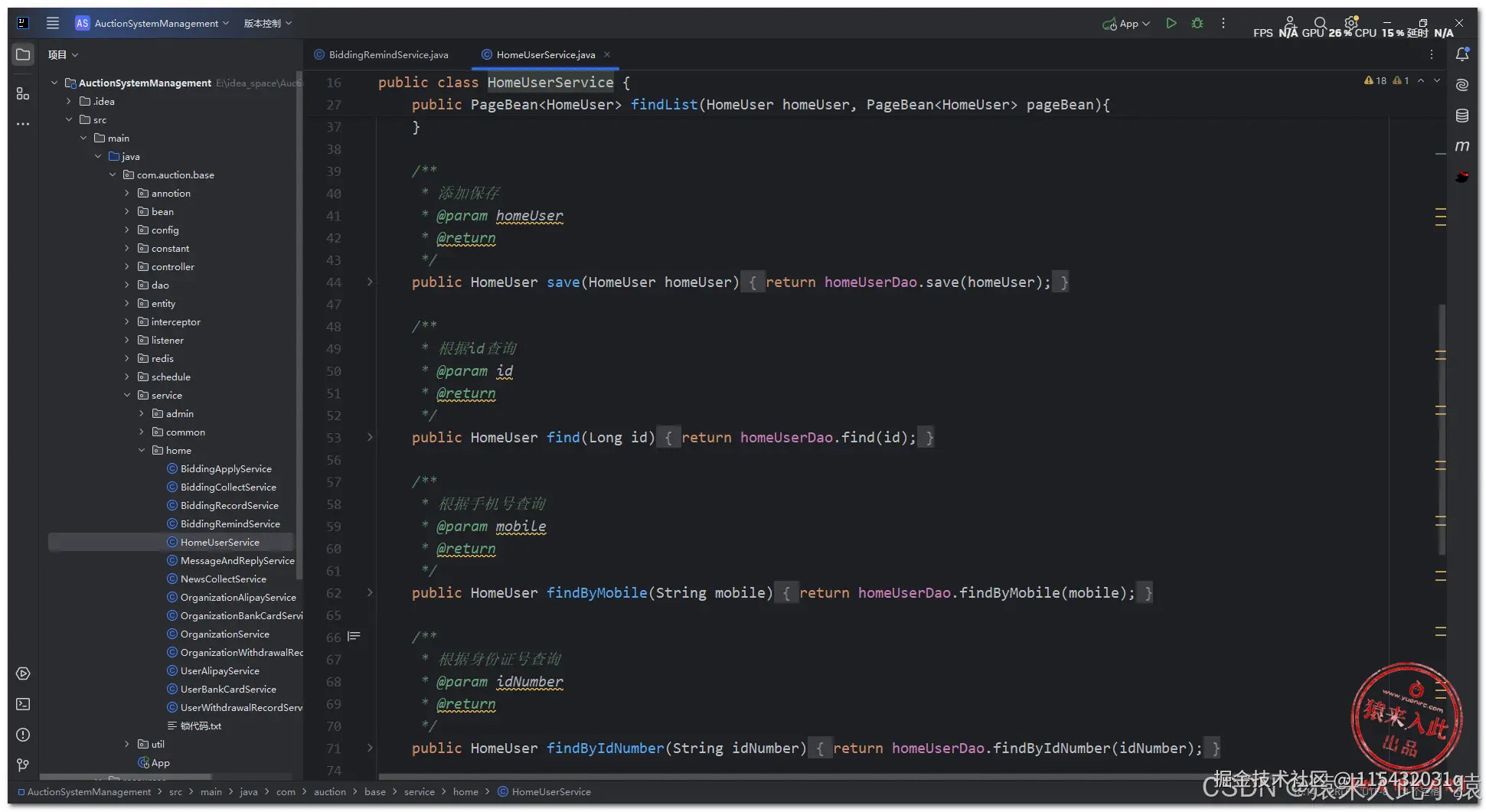Expand the controller package
Image resolution: width=1486 pixels, height=812 pixels.
click(x=127, y=266)
